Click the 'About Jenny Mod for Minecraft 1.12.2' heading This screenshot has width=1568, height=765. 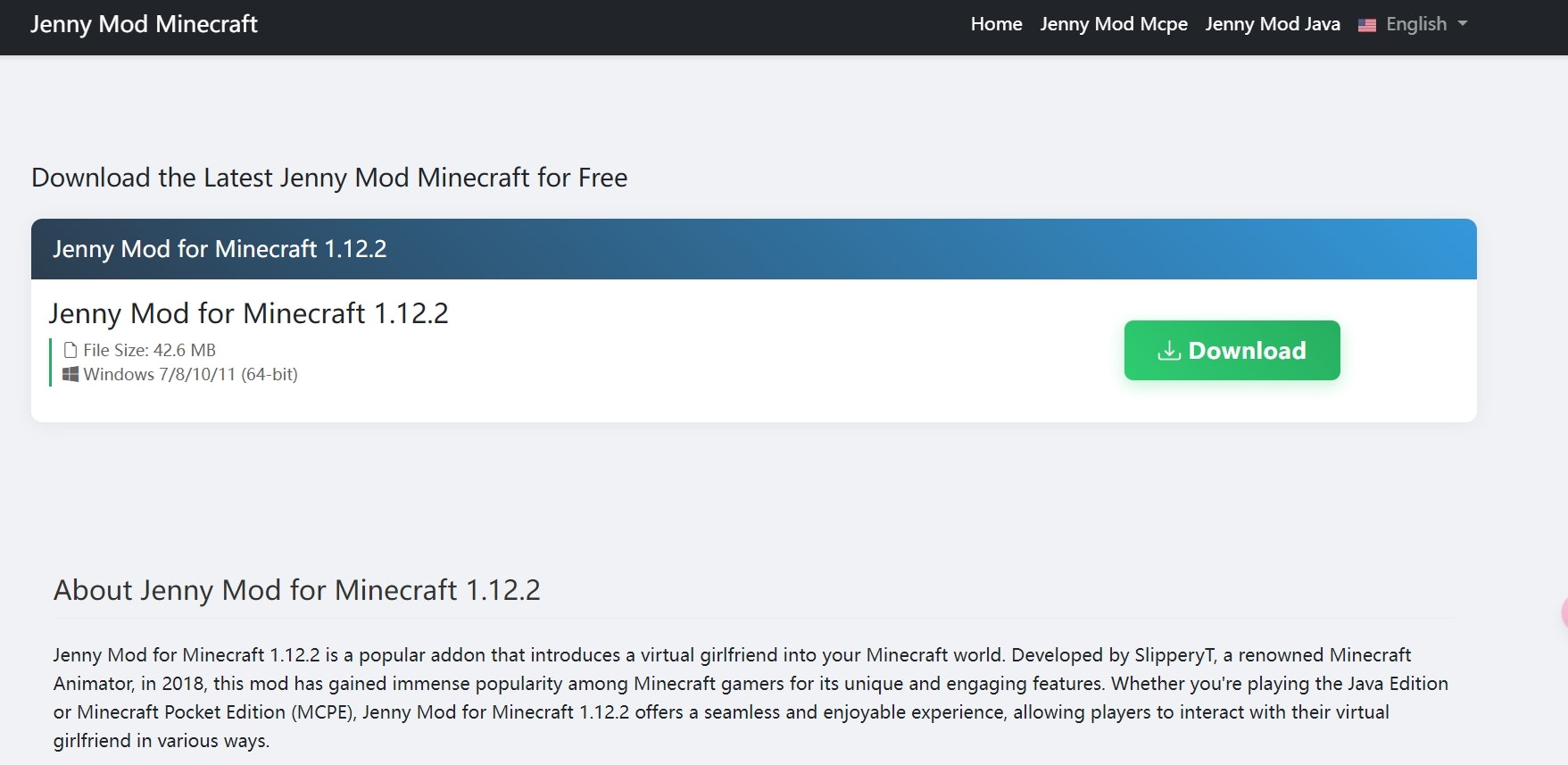tap(297, 590)
